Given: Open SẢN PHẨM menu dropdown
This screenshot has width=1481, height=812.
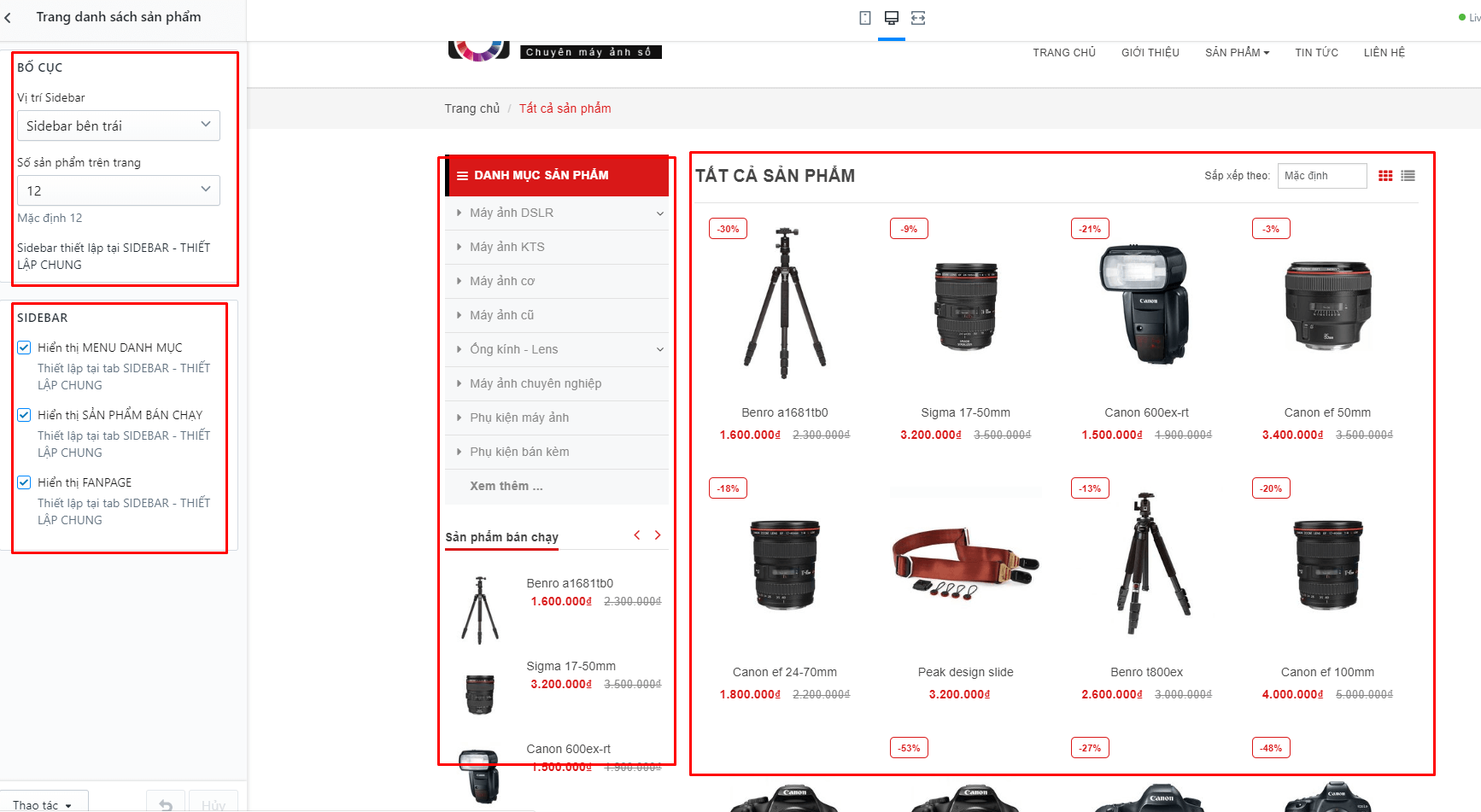Looking at the screenshot, I should pyautogui.click(x=1237, y=53).
